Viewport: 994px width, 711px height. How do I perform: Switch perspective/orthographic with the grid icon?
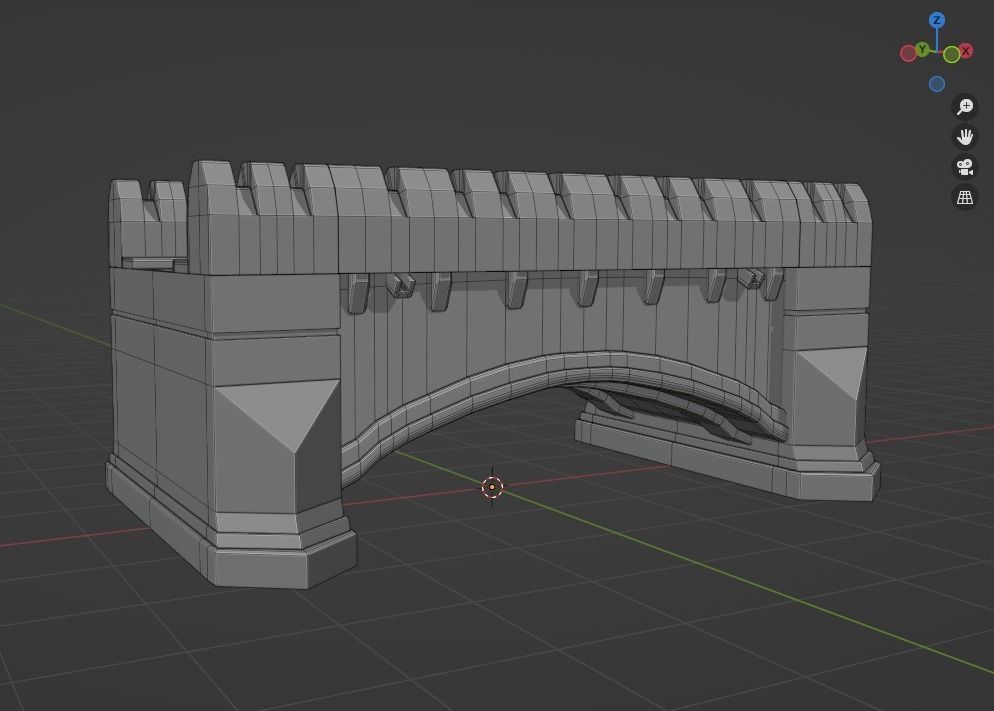[x=965, y=197]
